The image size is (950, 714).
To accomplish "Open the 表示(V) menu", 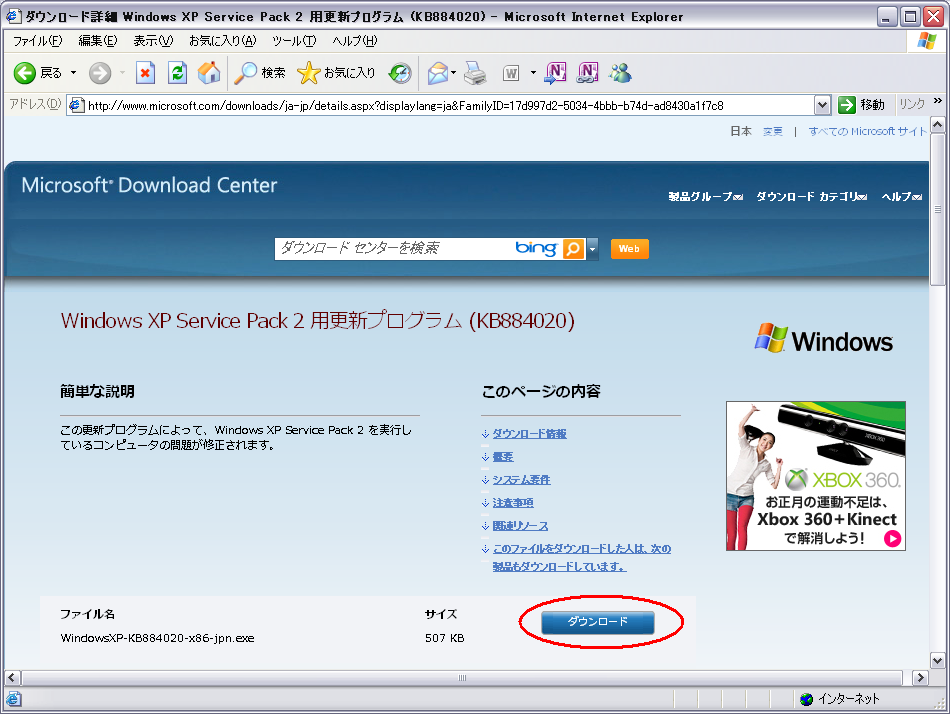I will [153, 41].
